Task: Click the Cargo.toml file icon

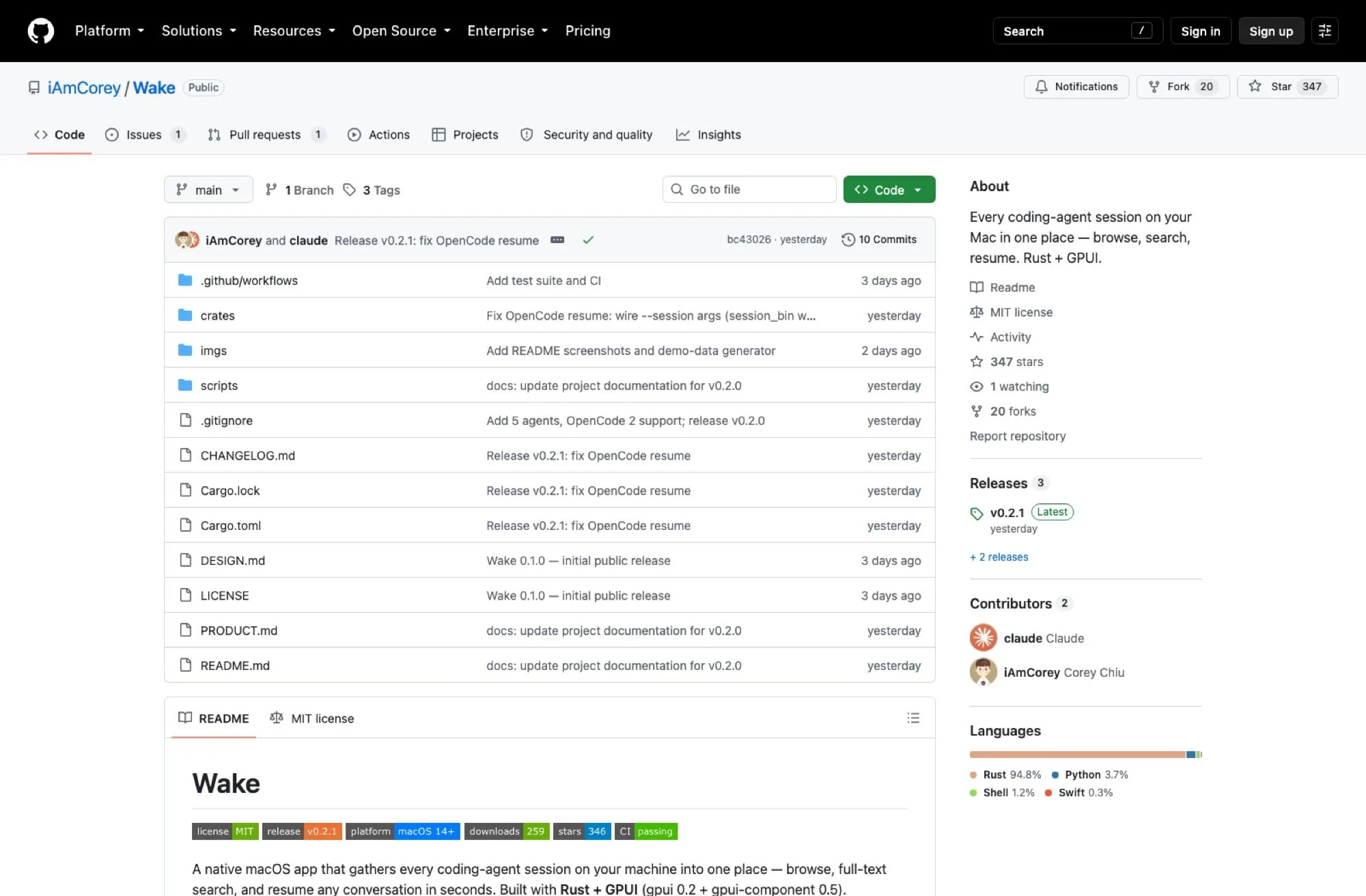Action: (x=185, y=525)
